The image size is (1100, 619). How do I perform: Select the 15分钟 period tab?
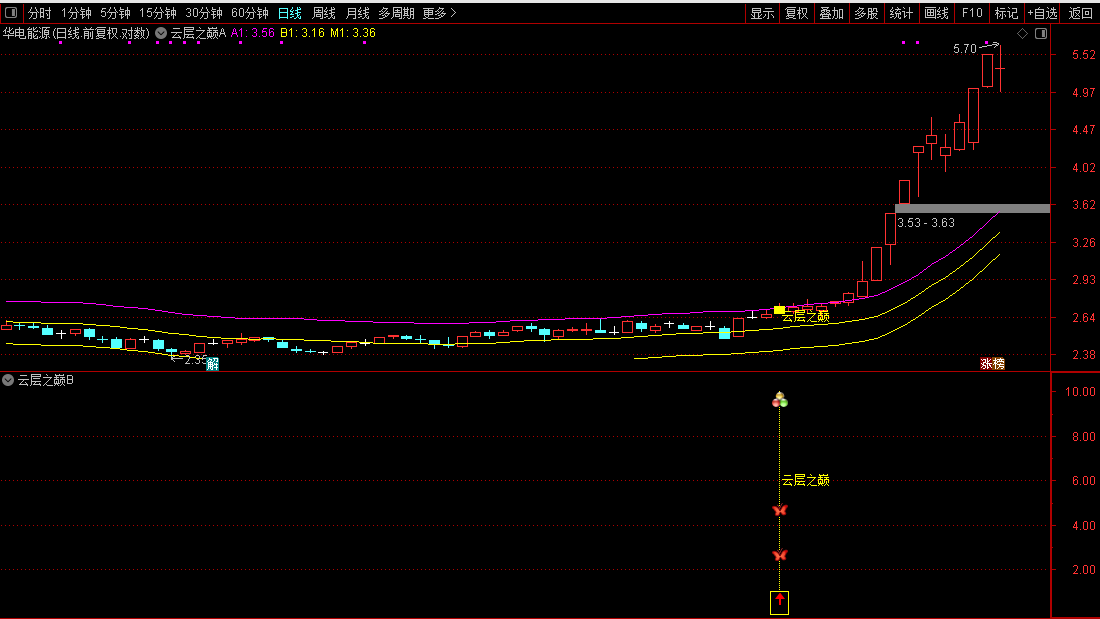157,13
